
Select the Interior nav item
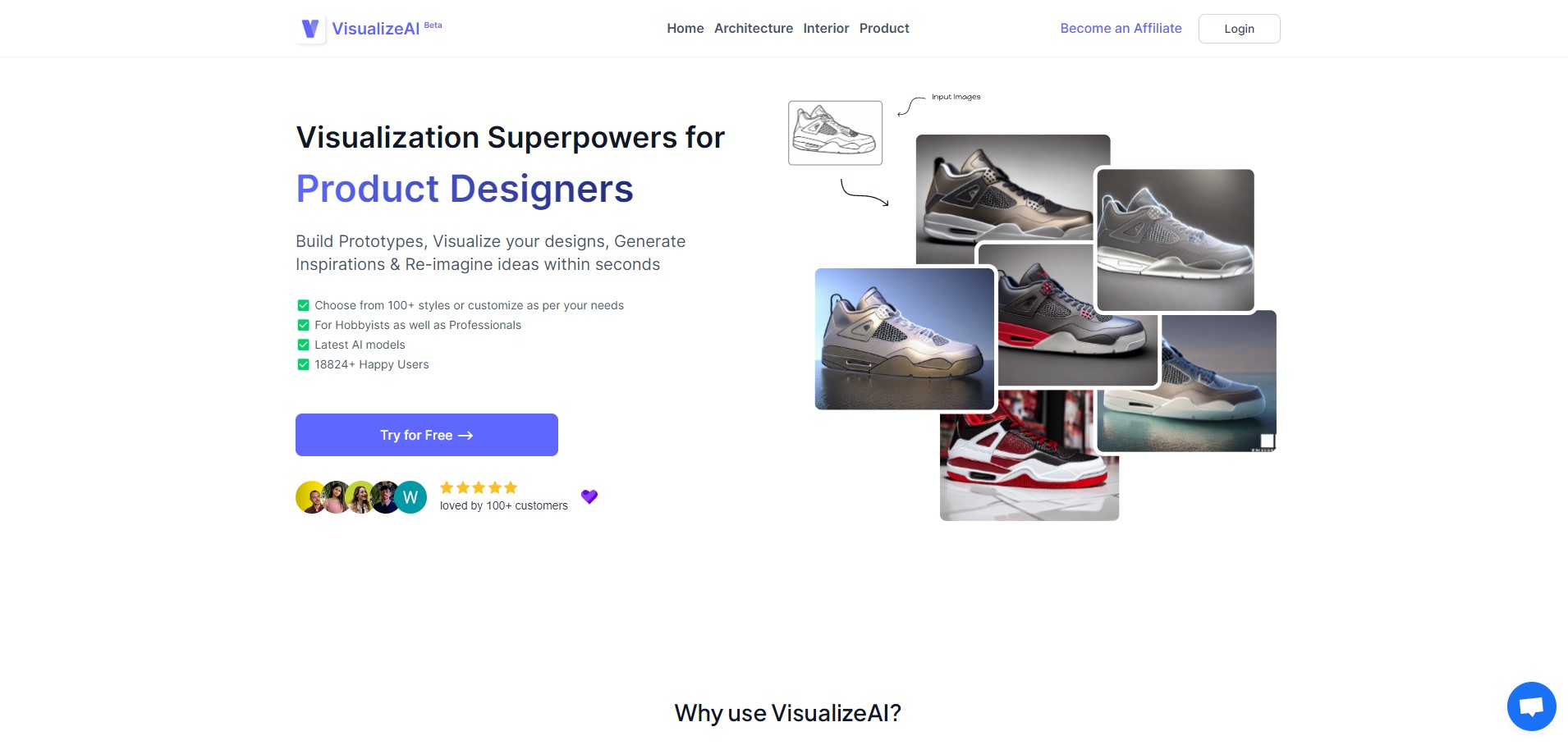[x=826, y=29]
